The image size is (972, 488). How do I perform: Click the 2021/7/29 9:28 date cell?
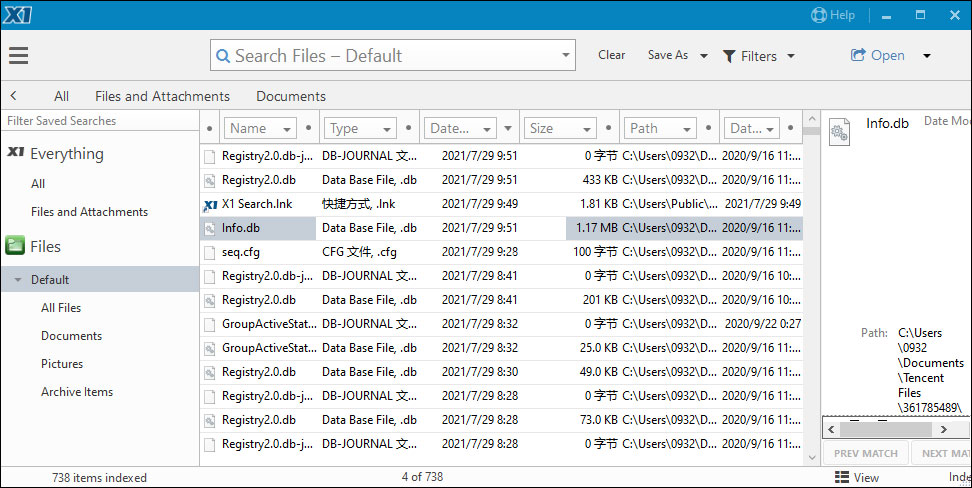479,252
